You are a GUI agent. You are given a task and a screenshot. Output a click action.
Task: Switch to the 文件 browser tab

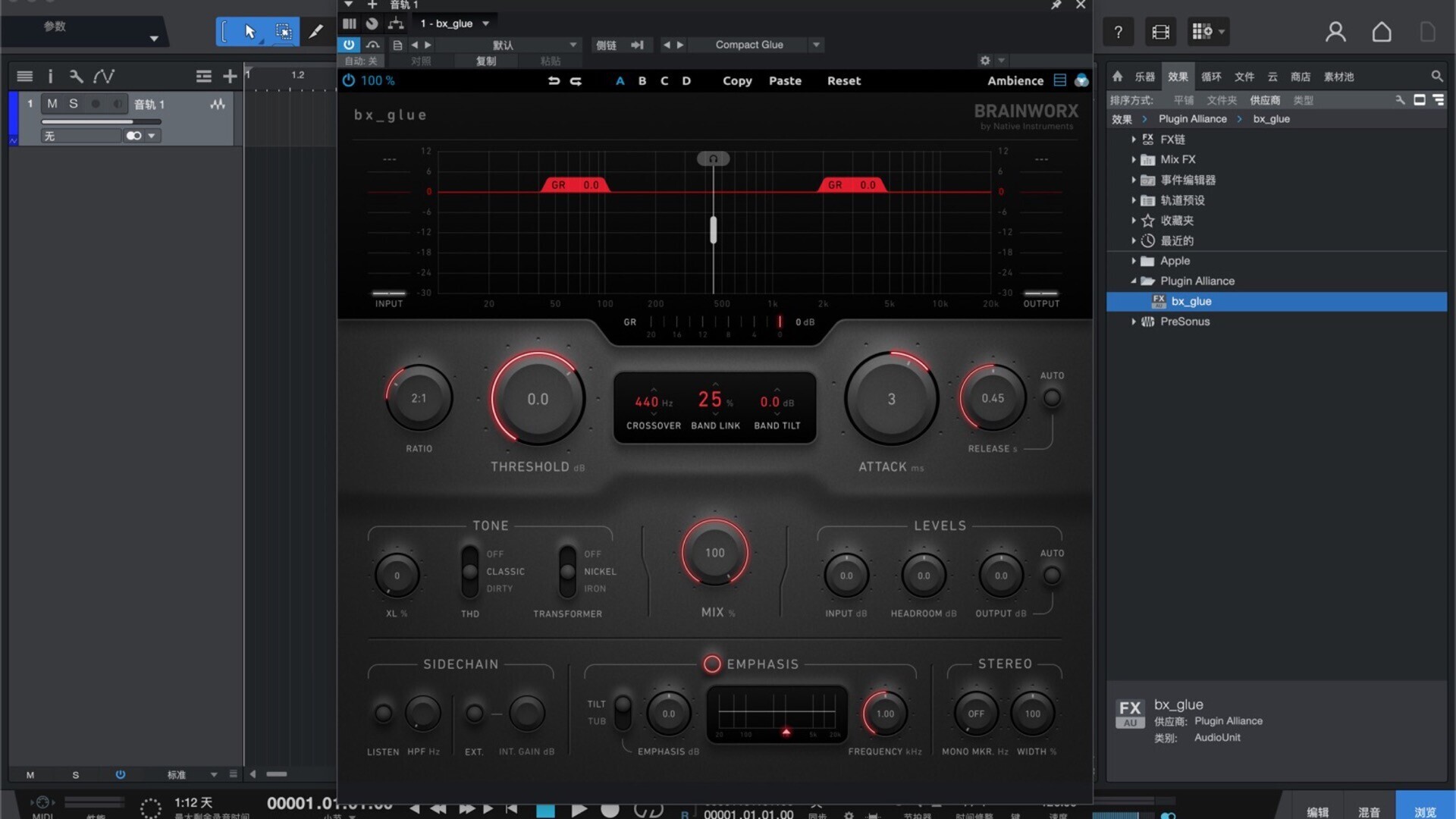(1244, 77)
